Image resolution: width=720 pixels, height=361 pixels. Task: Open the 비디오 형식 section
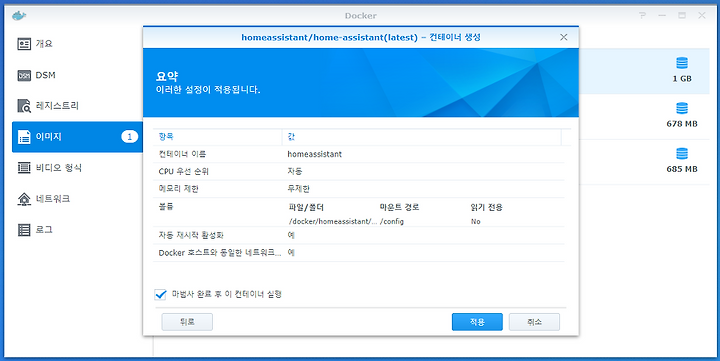(77, 168)
